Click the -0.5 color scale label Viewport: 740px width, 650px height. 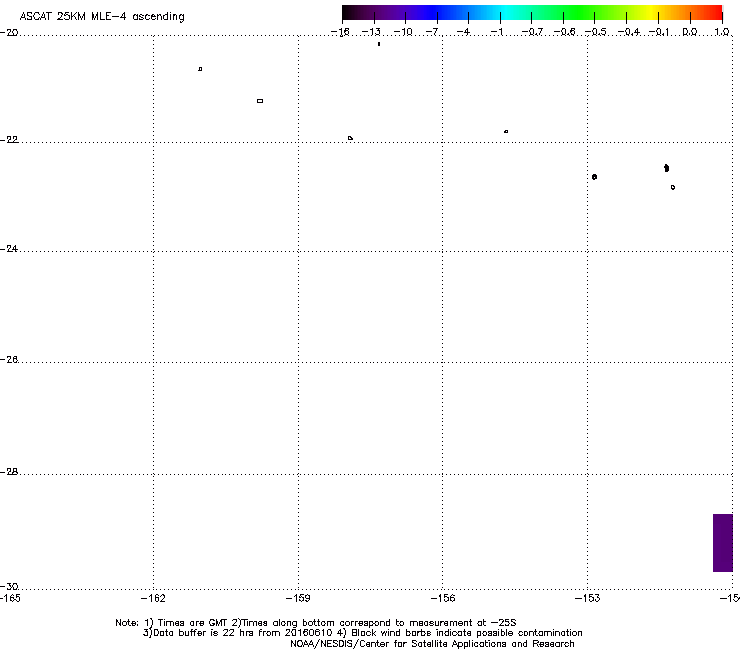click(595, 32)
